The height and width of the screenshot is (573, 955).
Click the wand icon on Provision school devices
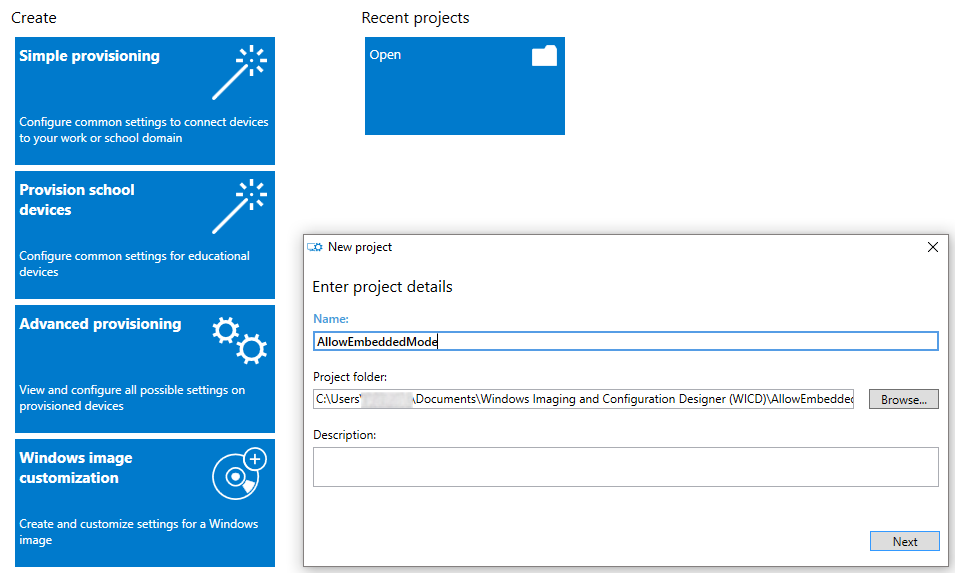[238, 206]
